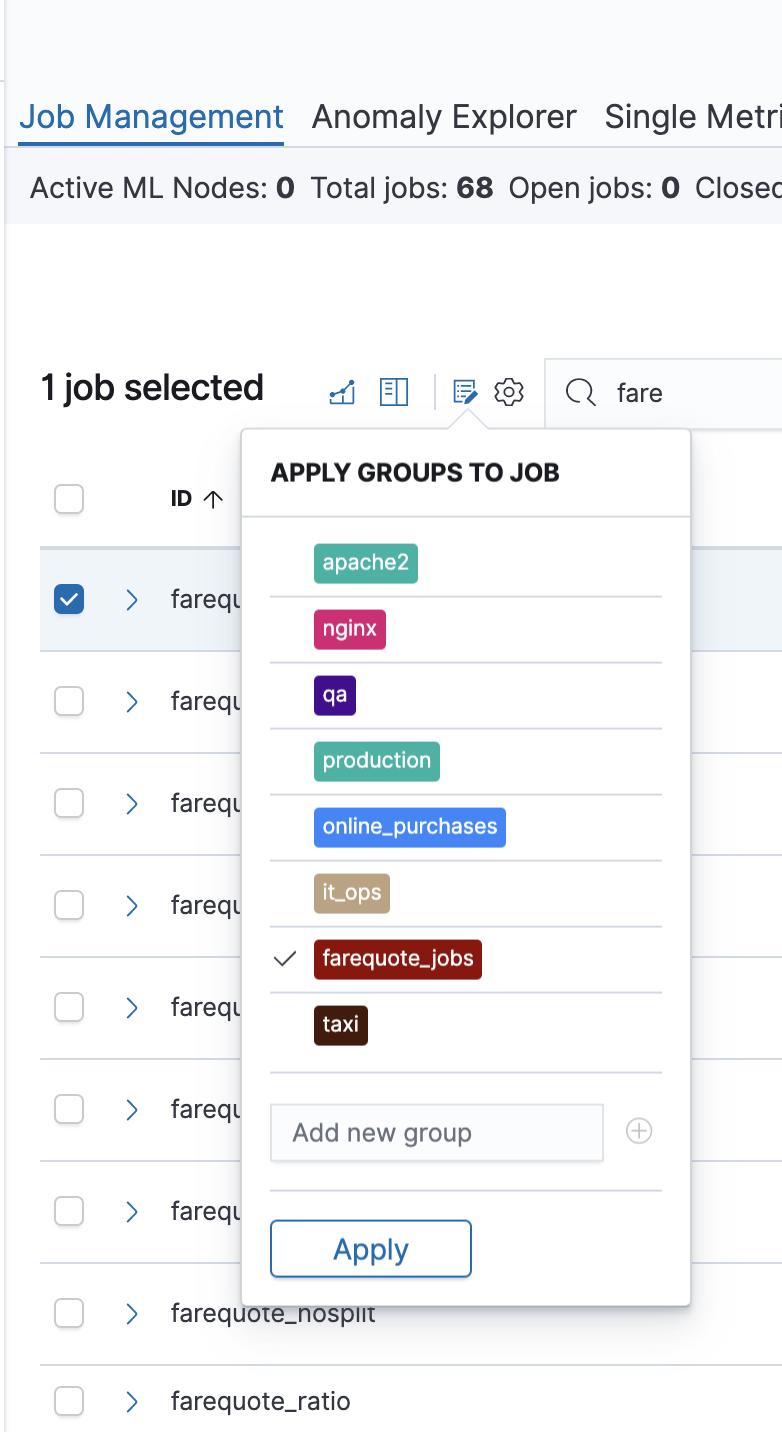Expand the farequote_ratio row details
The width and height of the screenshot is (782, 1432).
(132, 1402)
